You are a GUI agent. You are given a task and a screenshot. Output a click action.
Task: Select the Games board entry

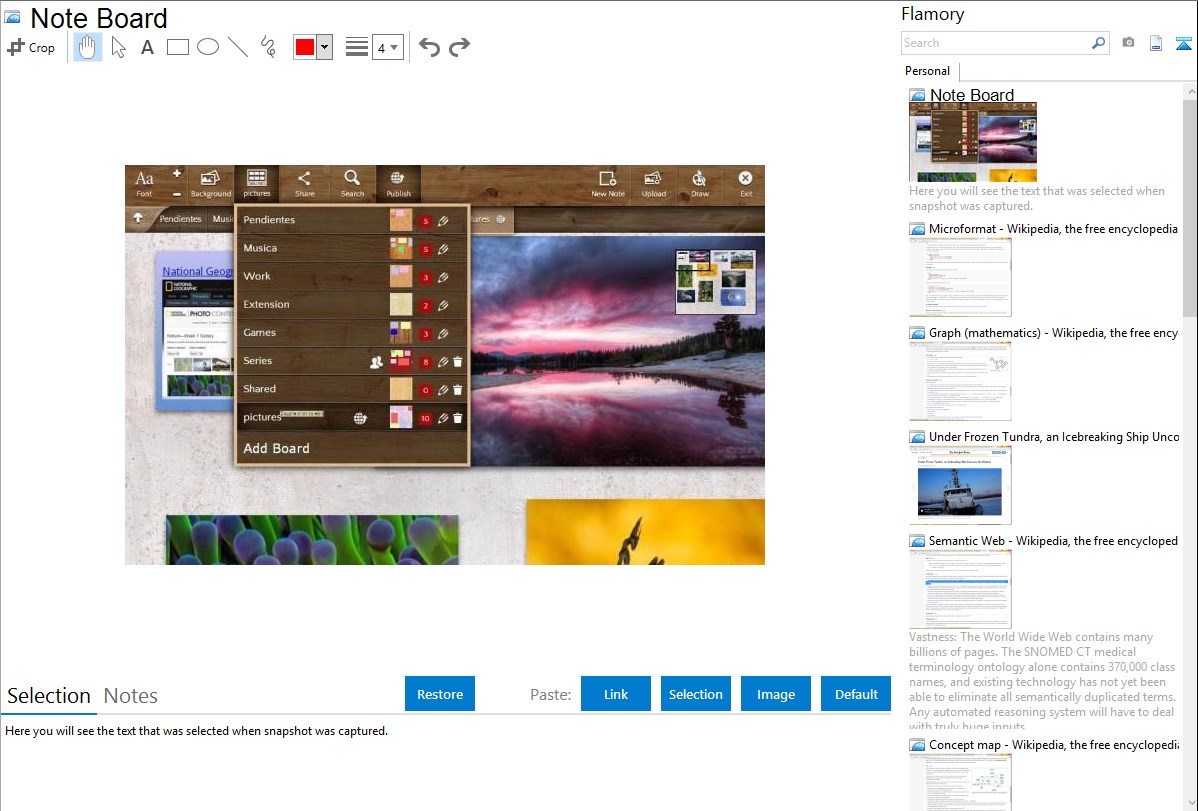[351, 333]
